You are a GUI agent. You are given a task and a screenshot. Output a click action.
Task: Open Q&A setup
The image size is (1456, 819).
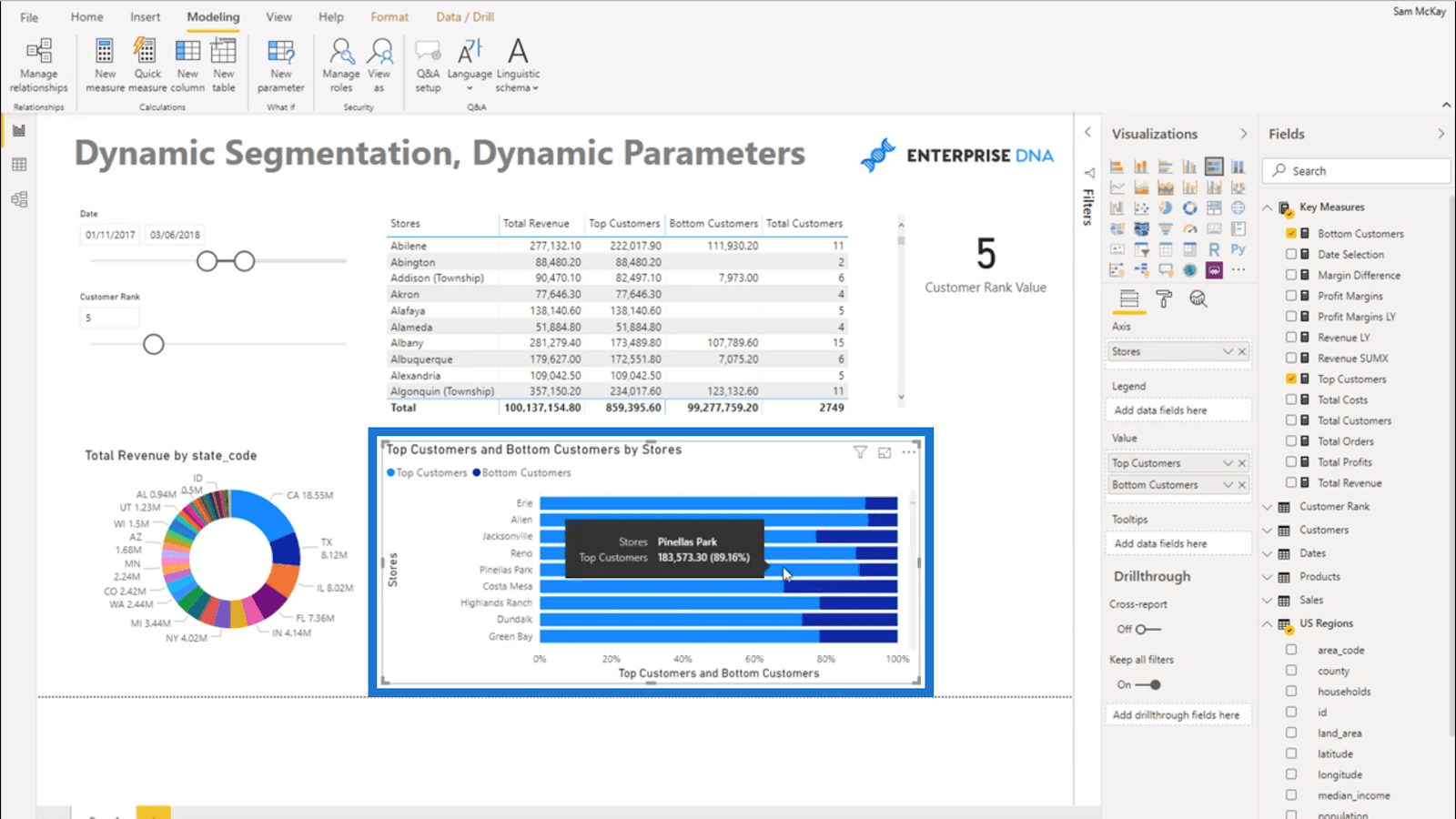pos(428,65)
